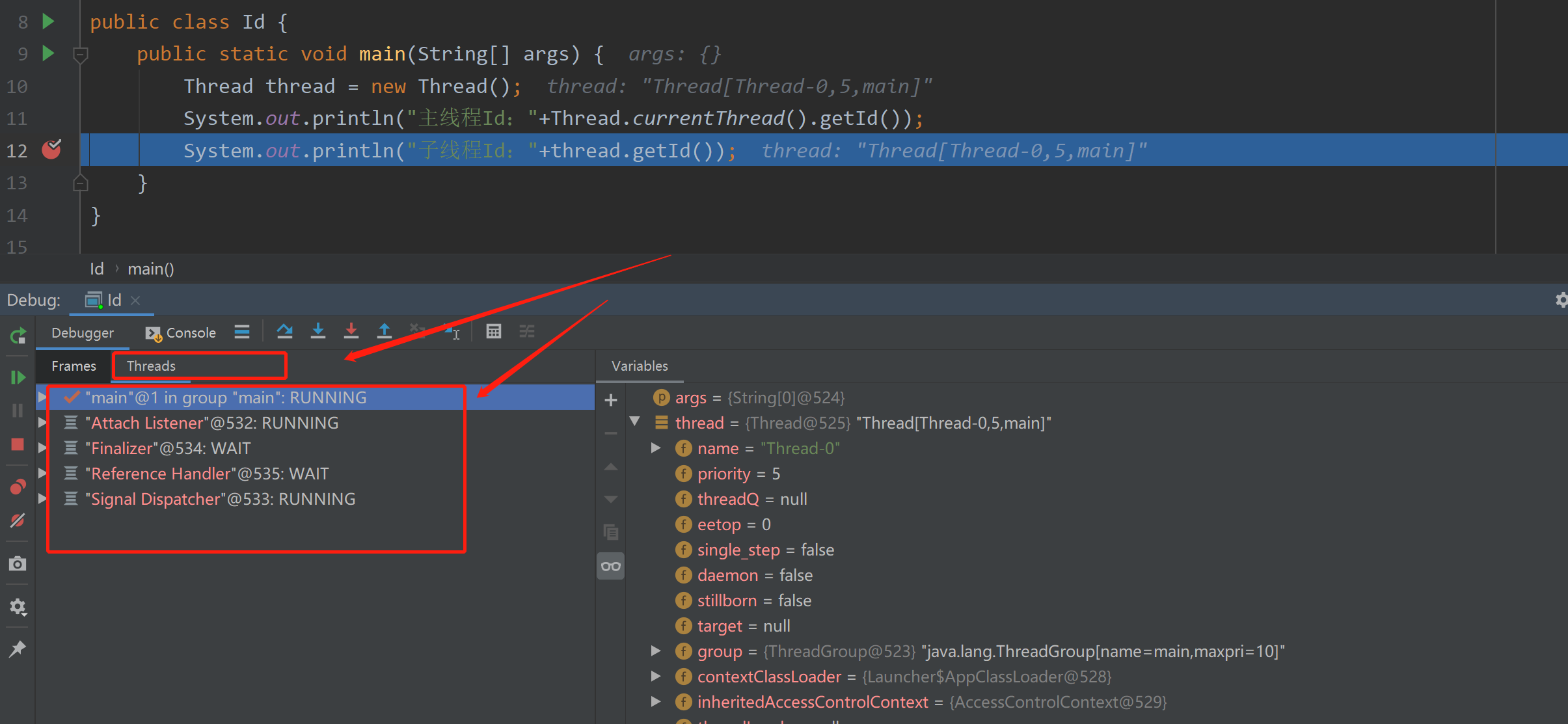Select the stillborn = false field
The height and width of the screenshot is (724, 1568).
pos(1097,600)
